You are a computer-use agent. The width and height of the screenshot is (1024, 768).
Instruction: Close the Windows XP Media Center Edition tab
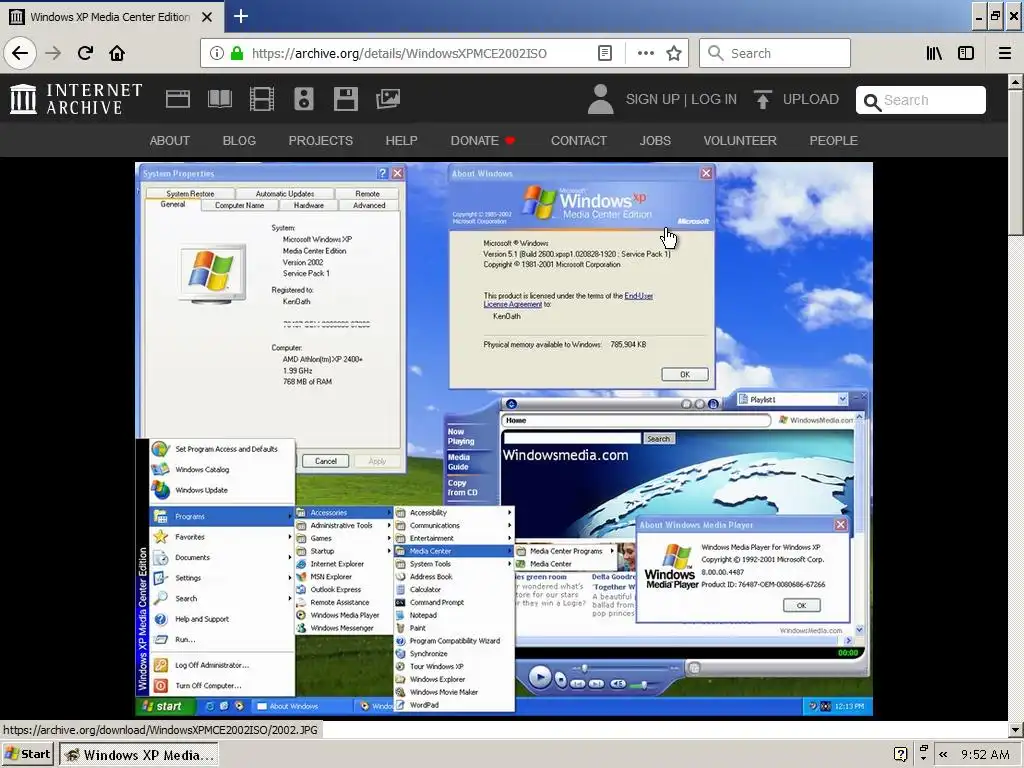[x=207, y=17]
